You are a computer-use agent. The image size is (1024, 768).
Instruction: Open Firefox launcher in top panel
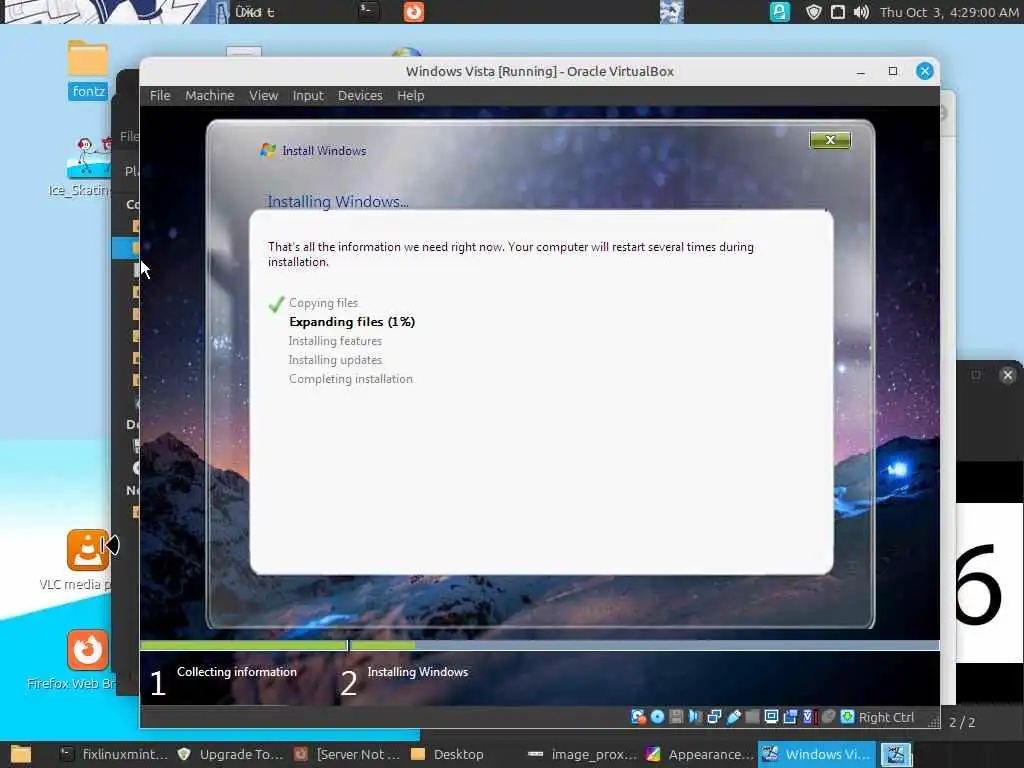pyautogui.click(x=413, y=12)
